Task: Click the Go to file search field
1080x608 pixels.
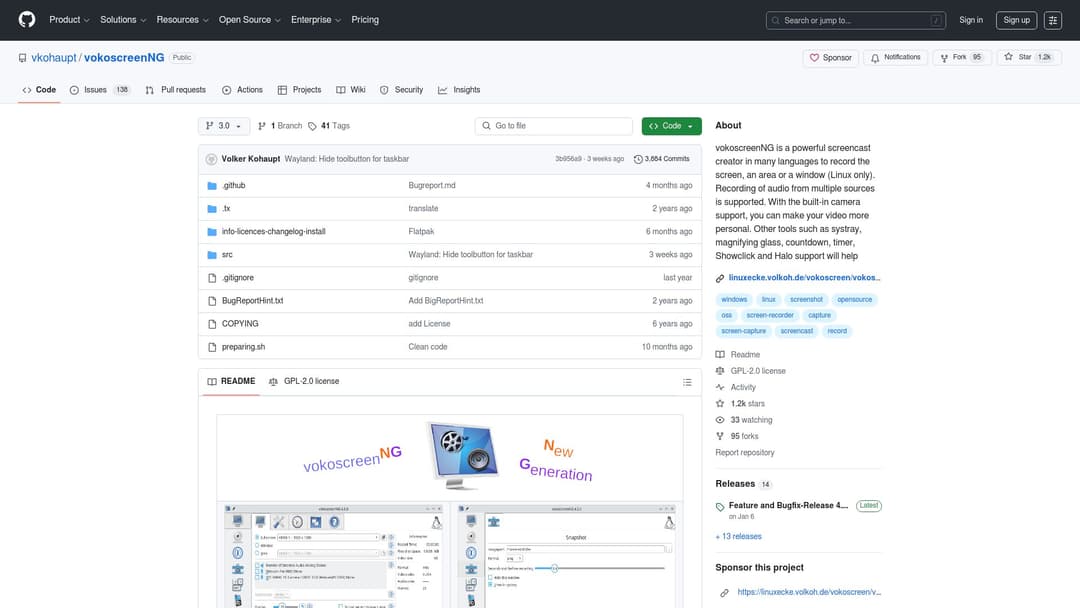Action: point(554,126)
